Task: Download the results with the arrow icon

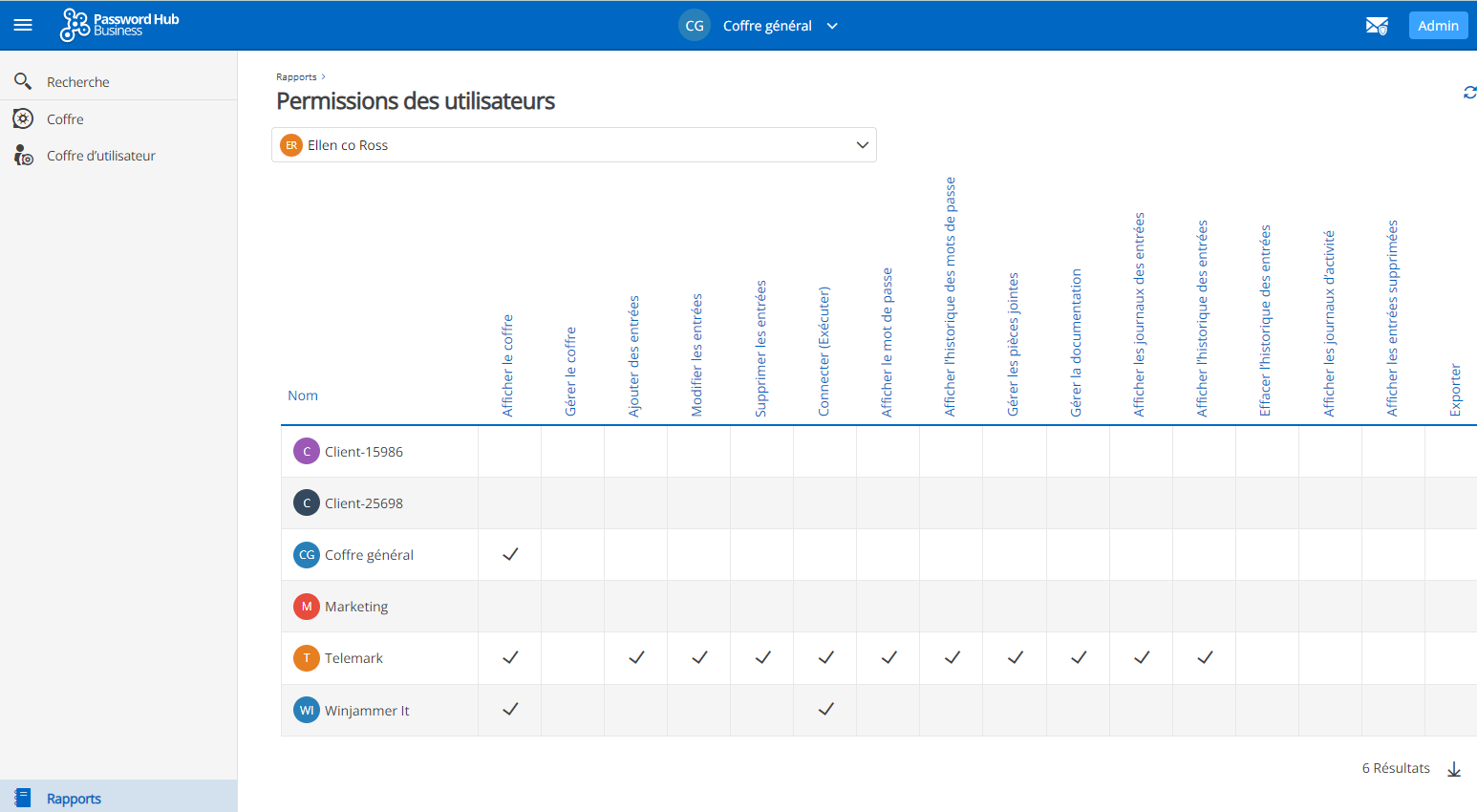Action: [1454, 769]
